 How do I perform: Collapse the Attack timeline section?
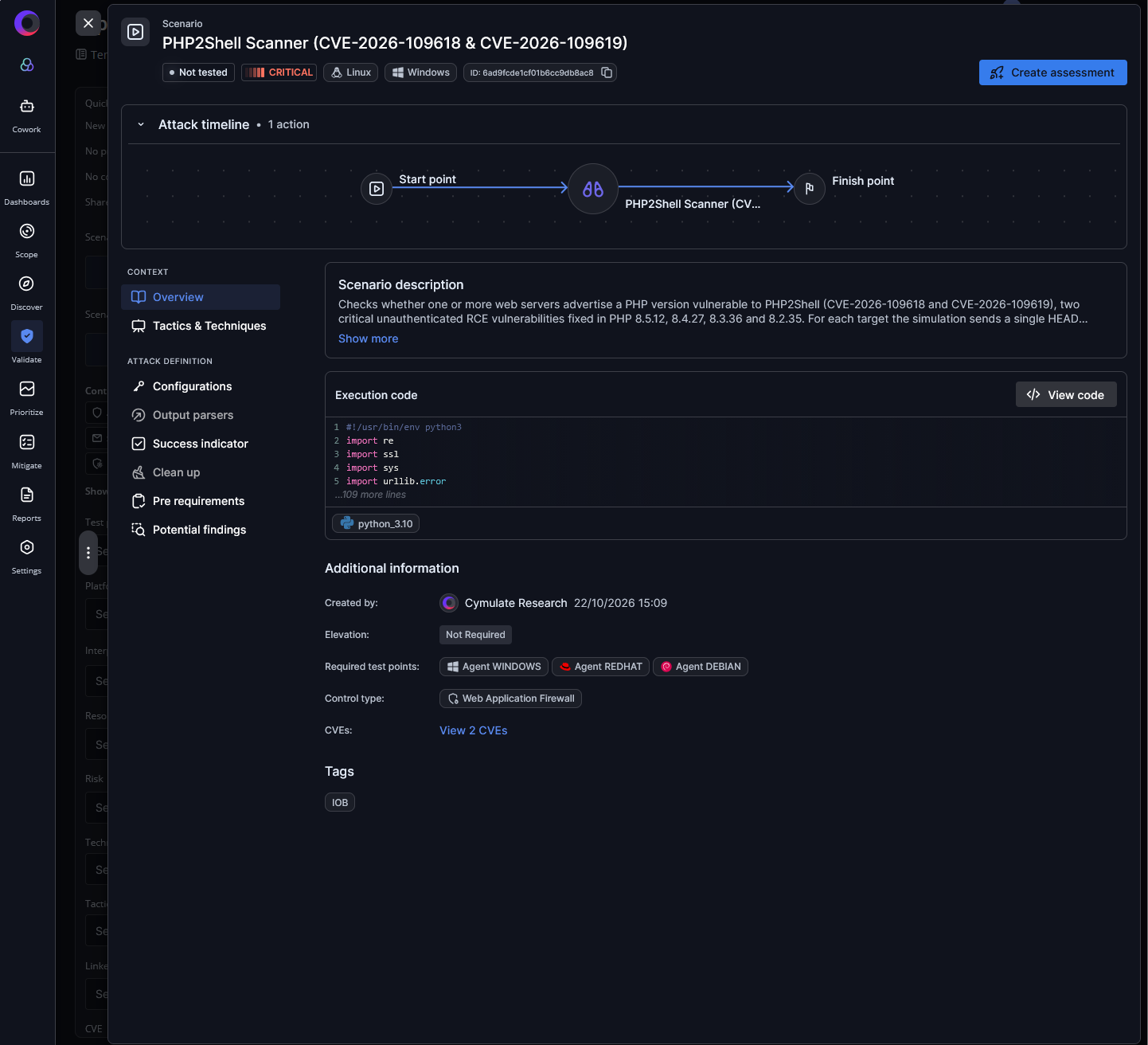(x=141, y=124)
